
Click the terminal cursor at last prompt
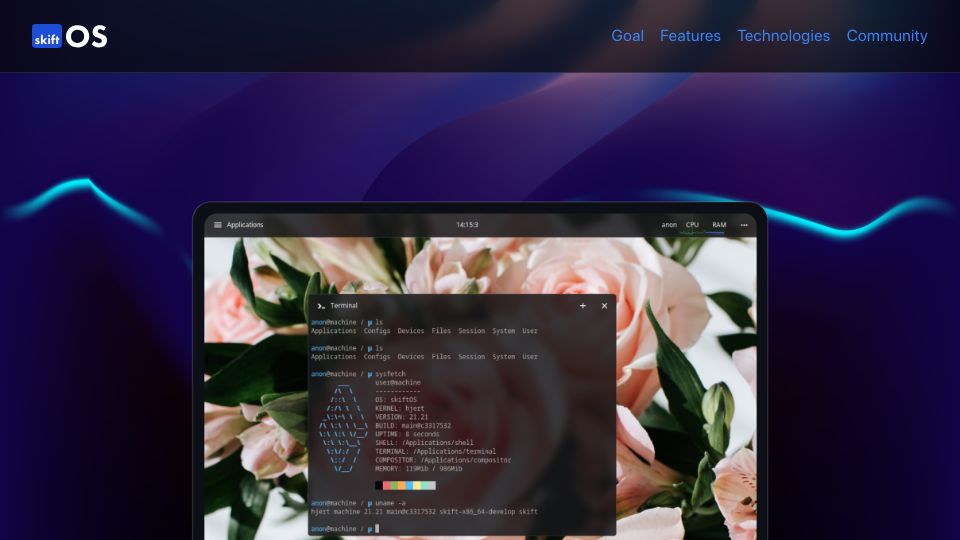pos(377,528)
